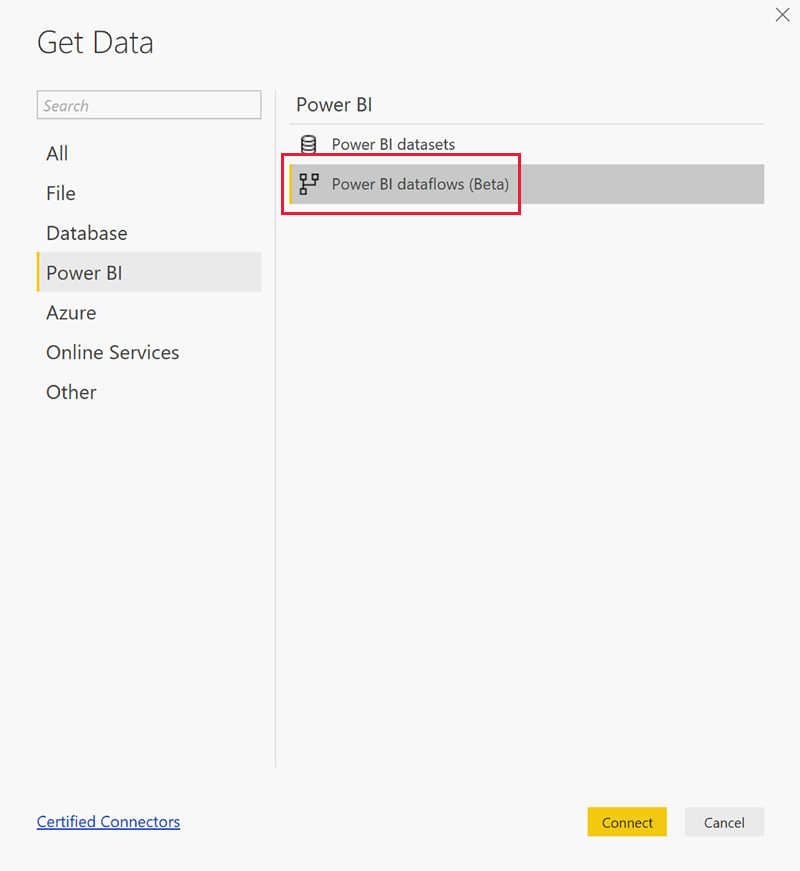The image size is (800, 871).
Task: Focus the Search input field
Action: [149, 105]
